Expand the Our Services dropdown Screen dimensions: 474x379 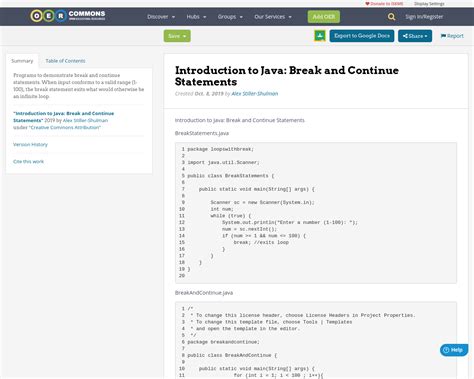coord(273,17)
